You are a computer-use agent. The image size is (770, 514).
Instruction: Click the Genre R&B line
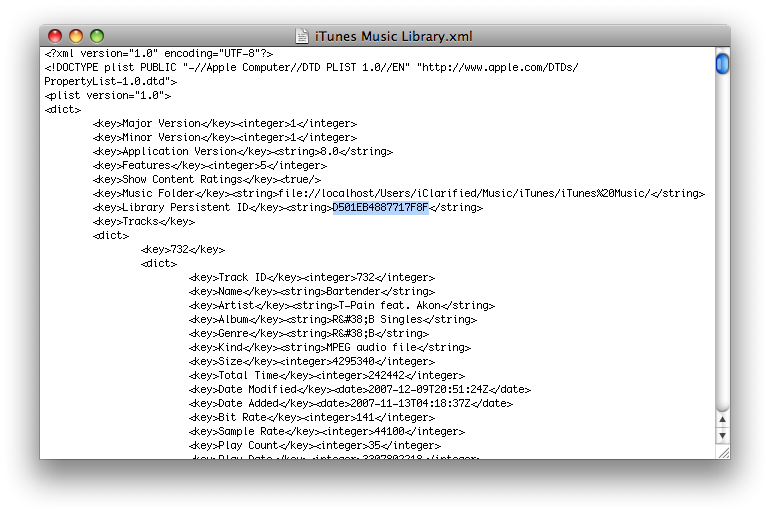coord(309,333)
